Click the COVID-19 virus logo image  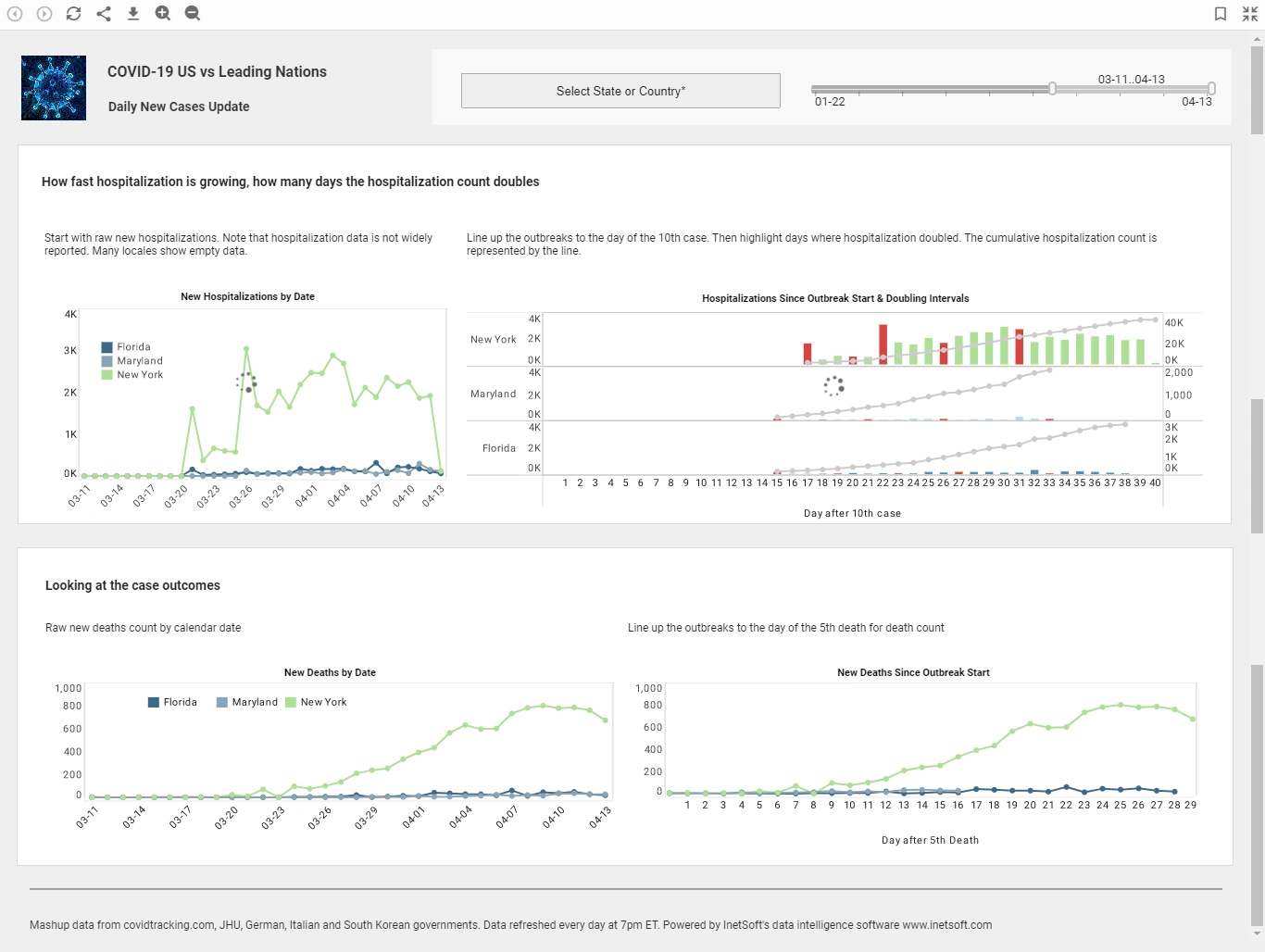(53, 87)
